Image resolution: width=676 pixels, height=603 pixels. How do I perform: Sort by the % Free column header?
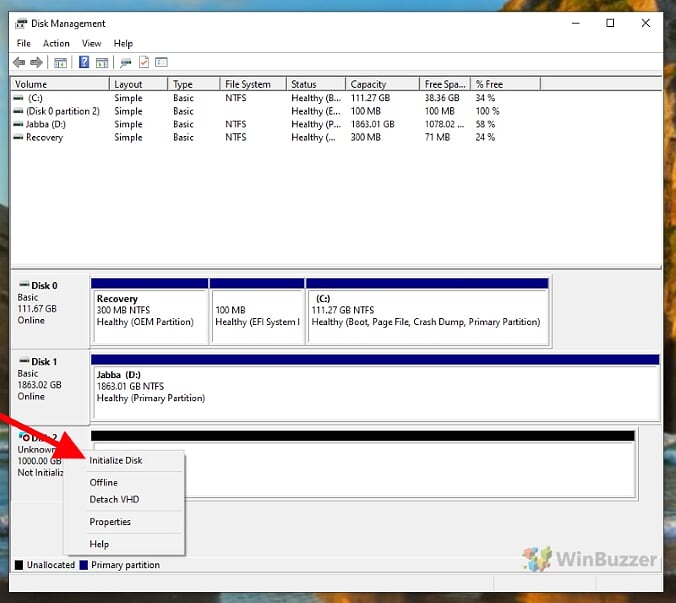505,84
